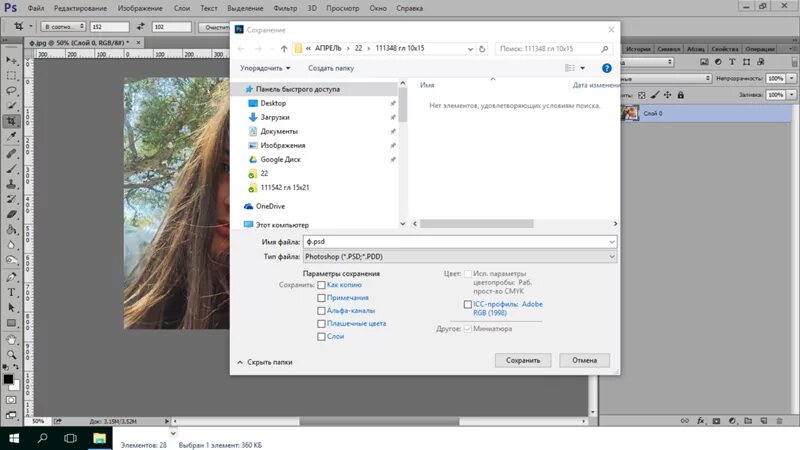The image size is (800, 450).
Task: Select the Move tool in Photoshop toolbar
Action: click(11, 60)
